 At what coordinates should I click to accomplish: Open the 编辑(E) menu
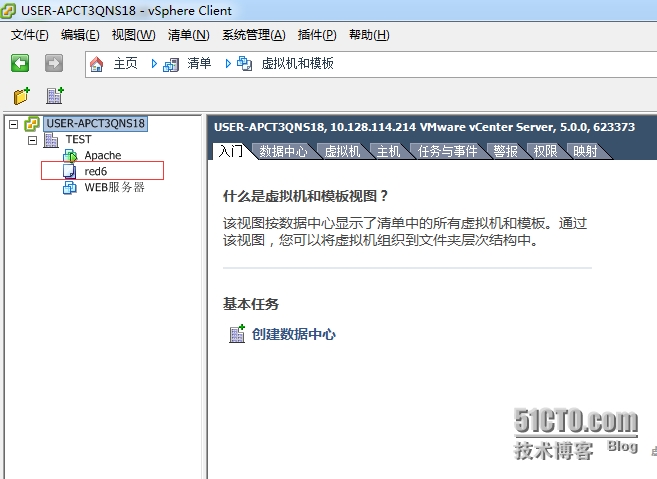[80, 35]
